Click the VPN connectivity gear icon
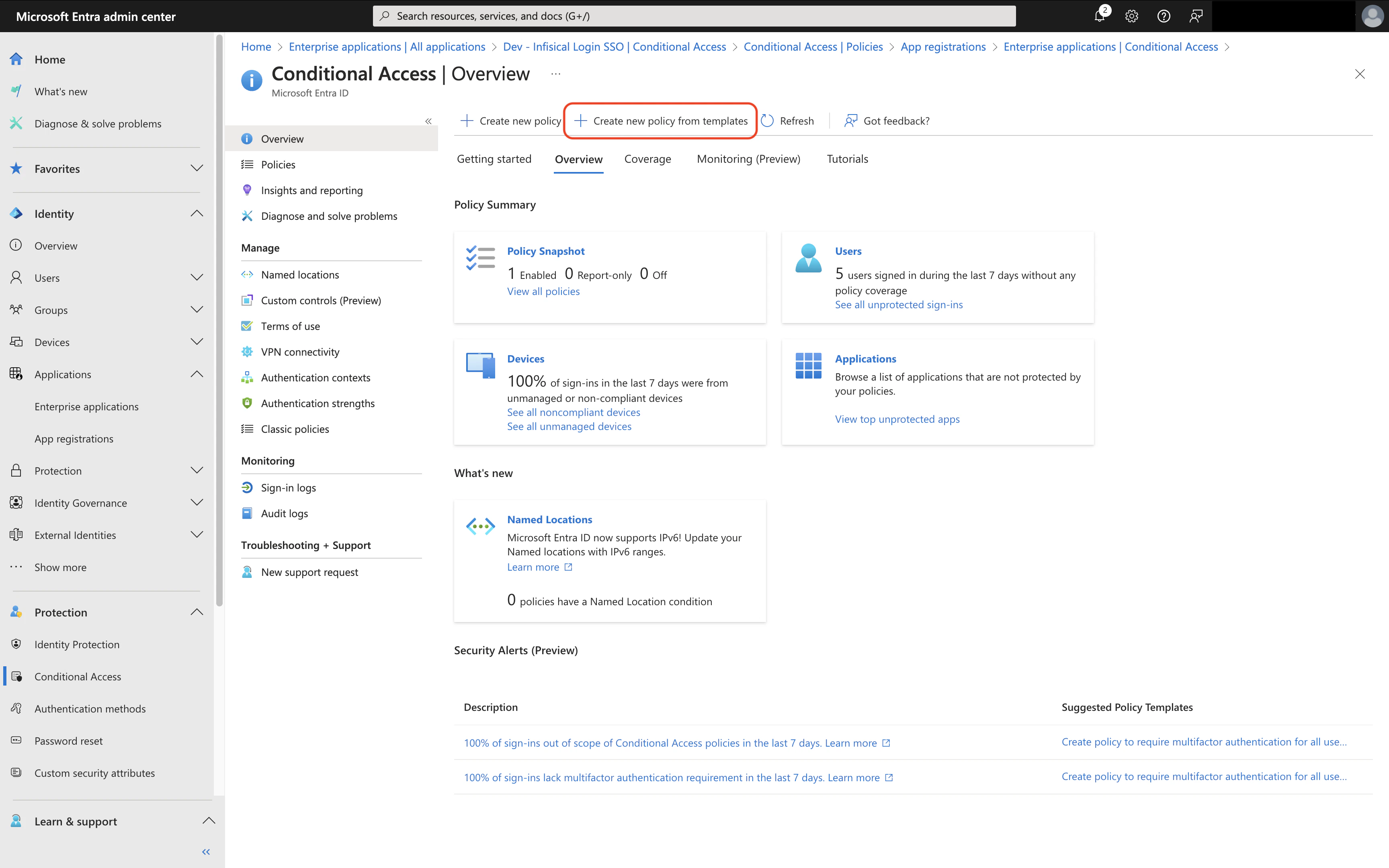This screenshot has width=1389, height=868. (247, 352)
